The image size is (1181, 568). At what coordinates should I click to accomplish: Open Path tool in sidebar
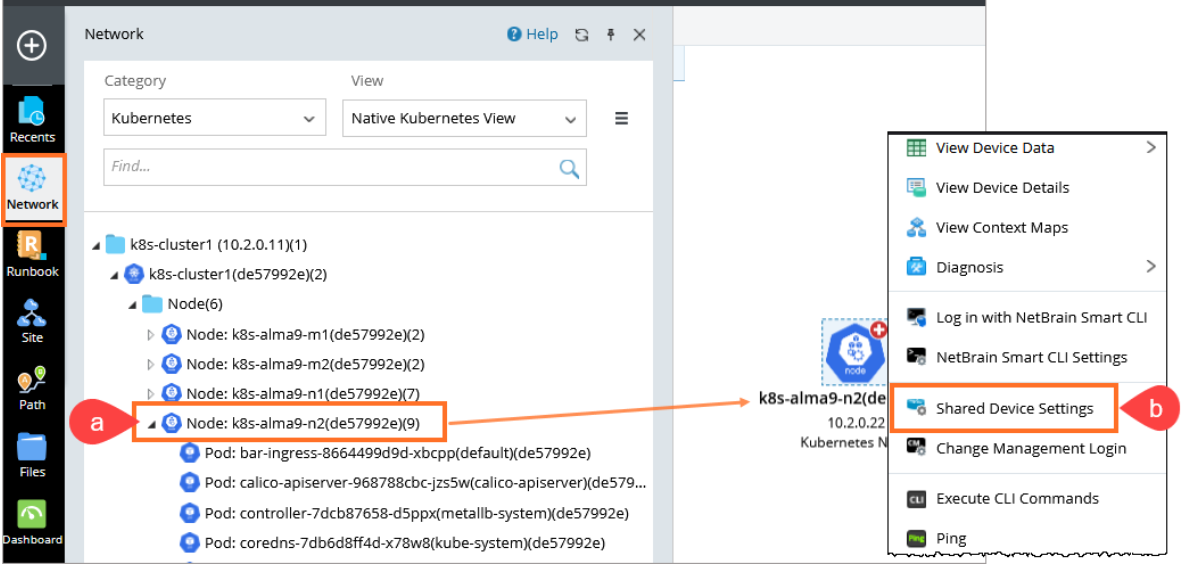32,389
